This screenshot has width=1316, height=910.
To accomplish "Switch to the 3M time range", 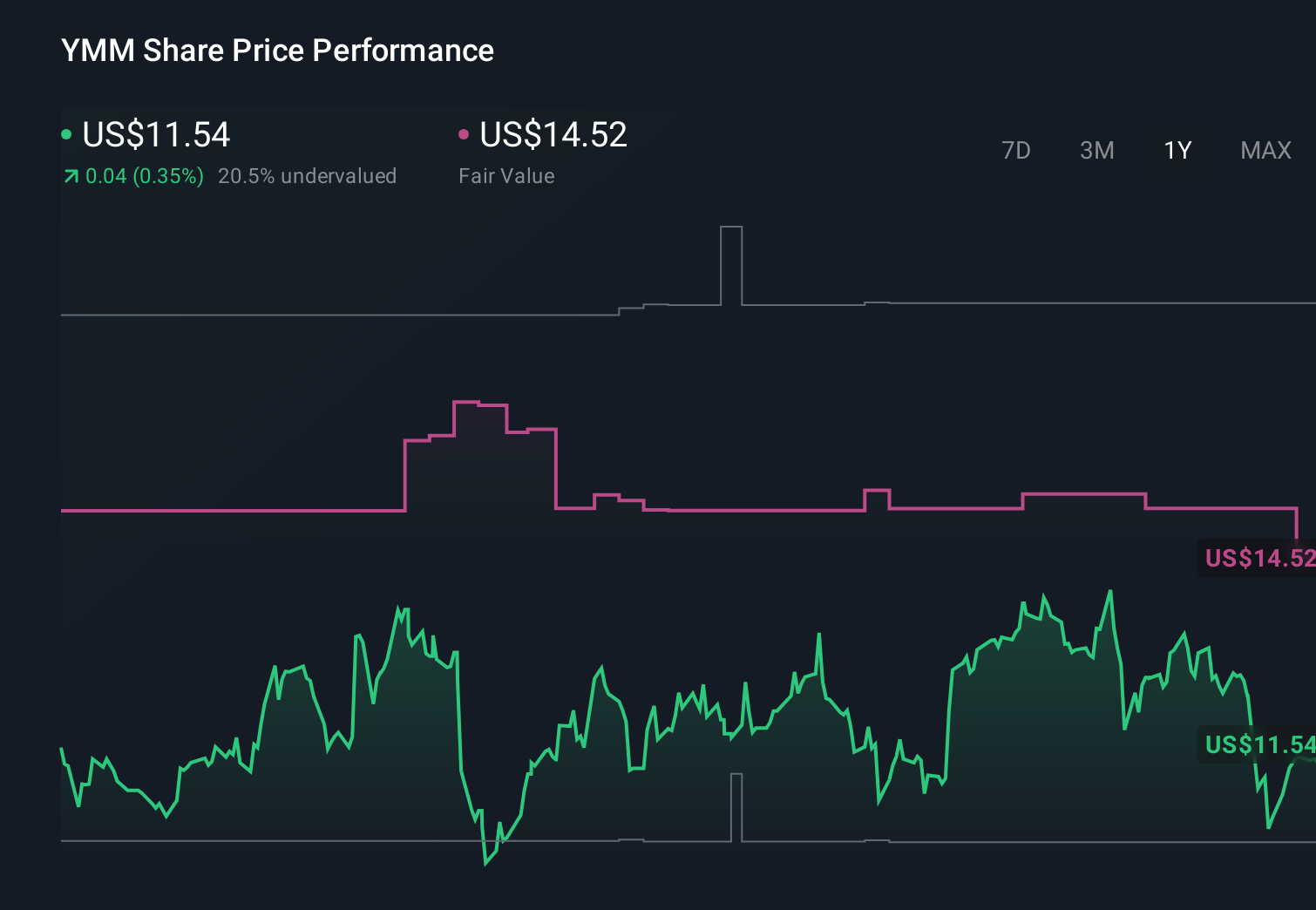I will pyautogui.click(x=1096, y=150).
